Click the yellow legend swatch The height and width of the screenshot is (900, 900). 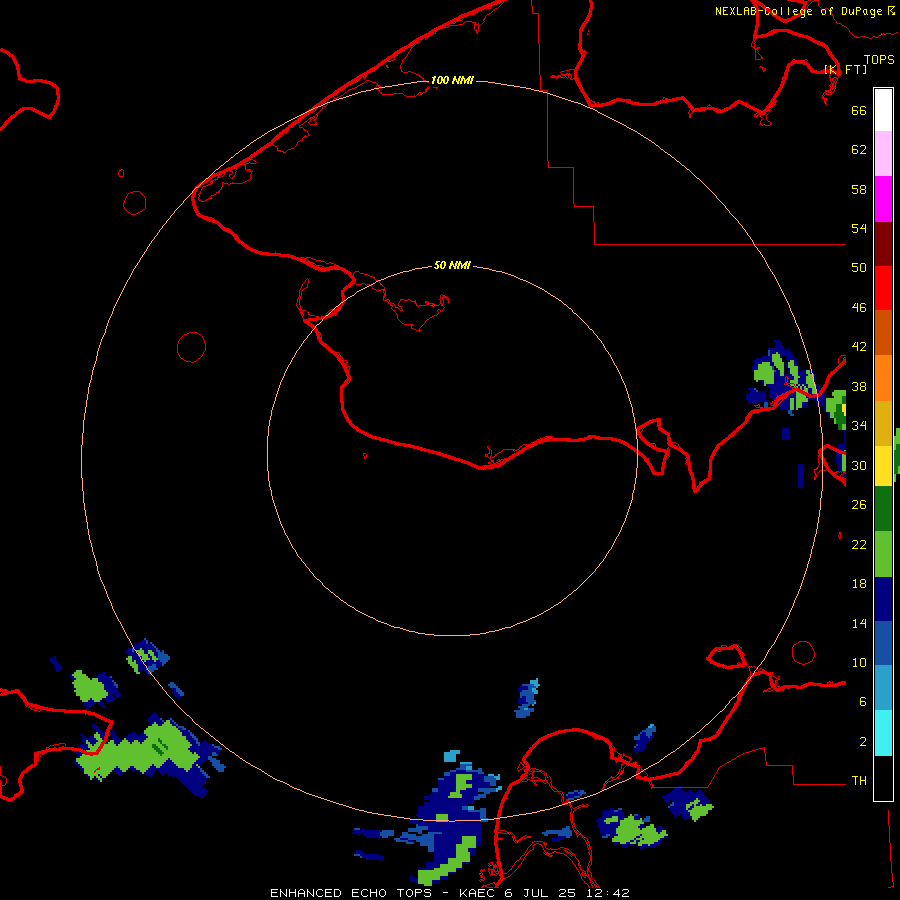click(x=883, y=465)
